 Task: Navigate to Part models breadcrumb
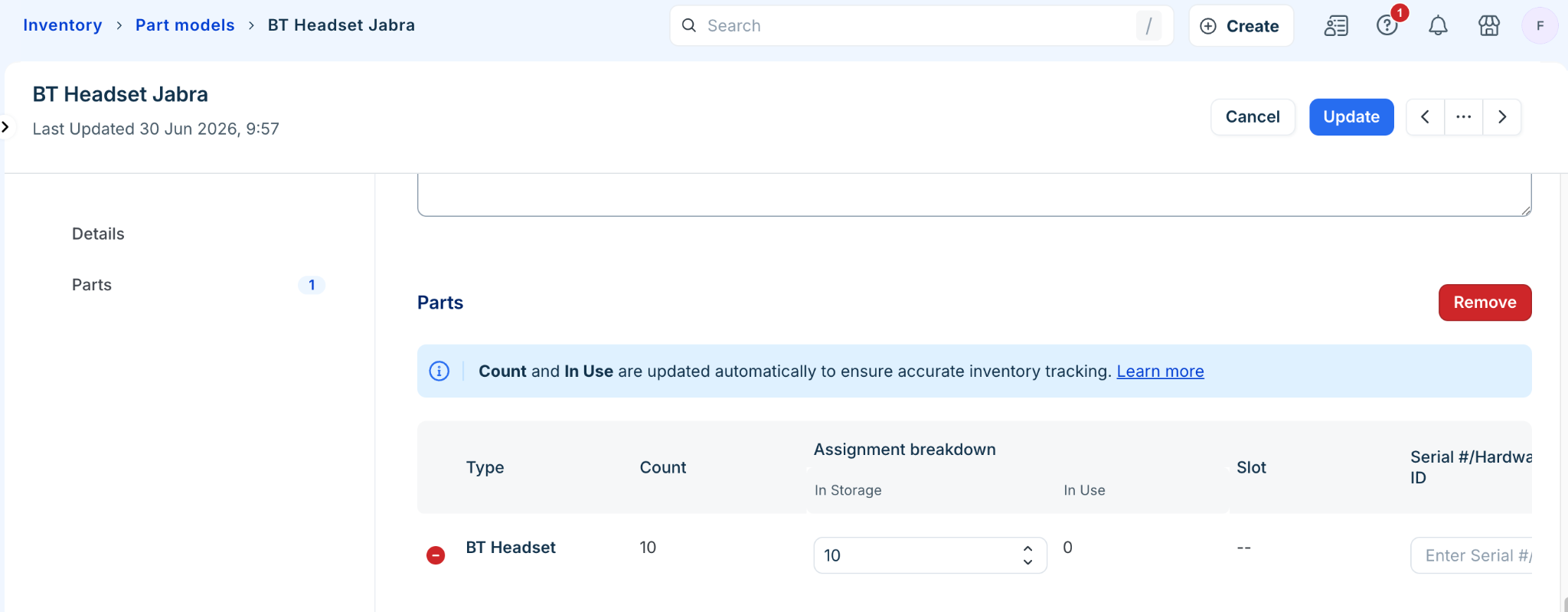[x=185, y=25]
